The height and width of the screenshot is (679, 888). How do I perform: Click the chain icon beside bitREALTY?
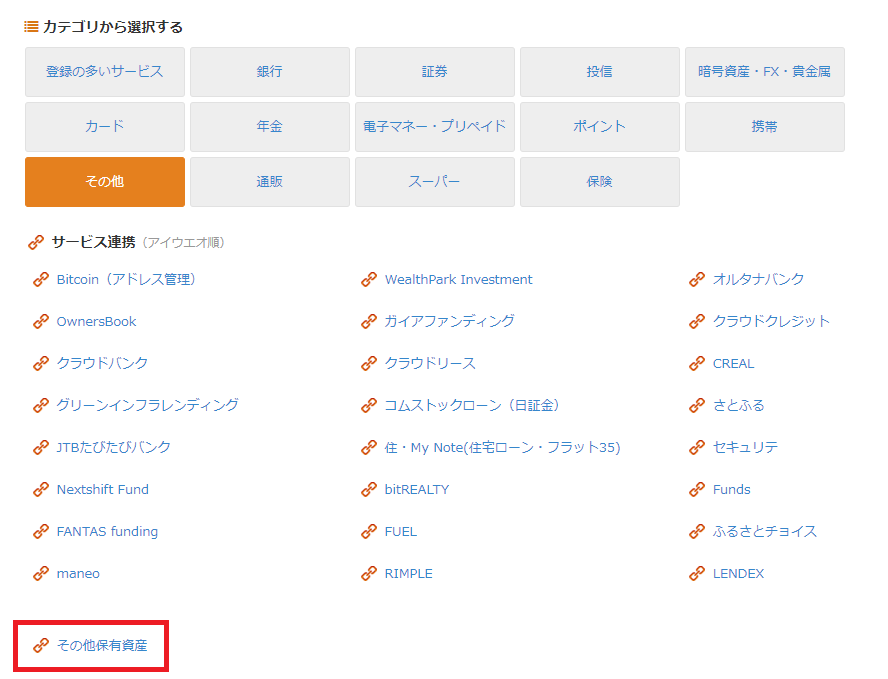(369, 489)
